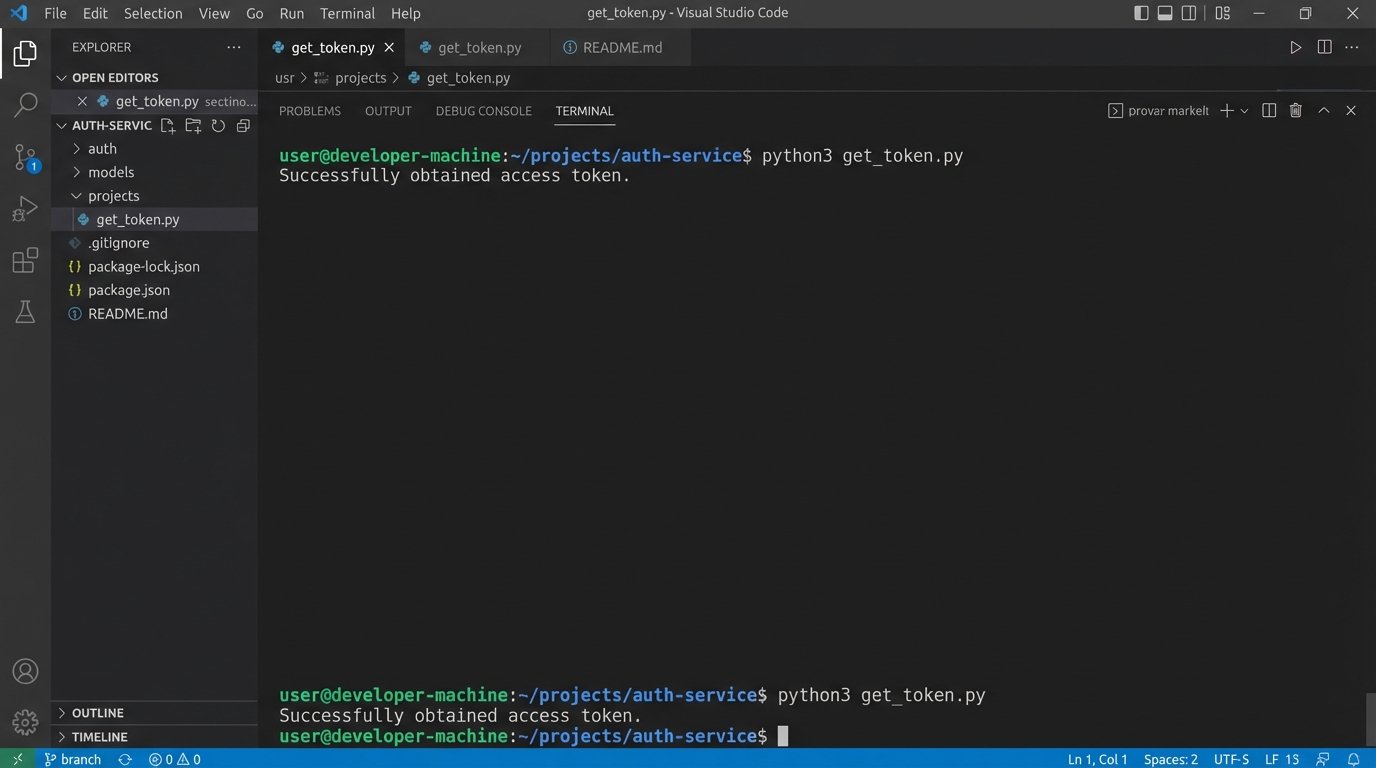Click the branch indicator in status bar
The height and width of the screenshot is (768, 1376).
coord(73,759)
